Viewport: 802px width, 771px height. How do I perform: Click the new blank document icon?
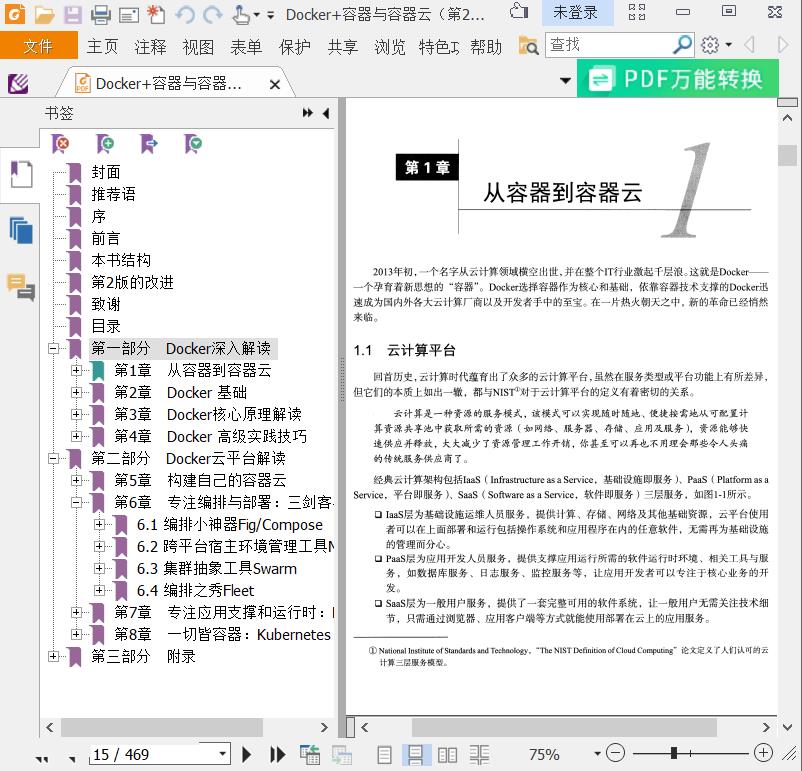pos(156,14)
